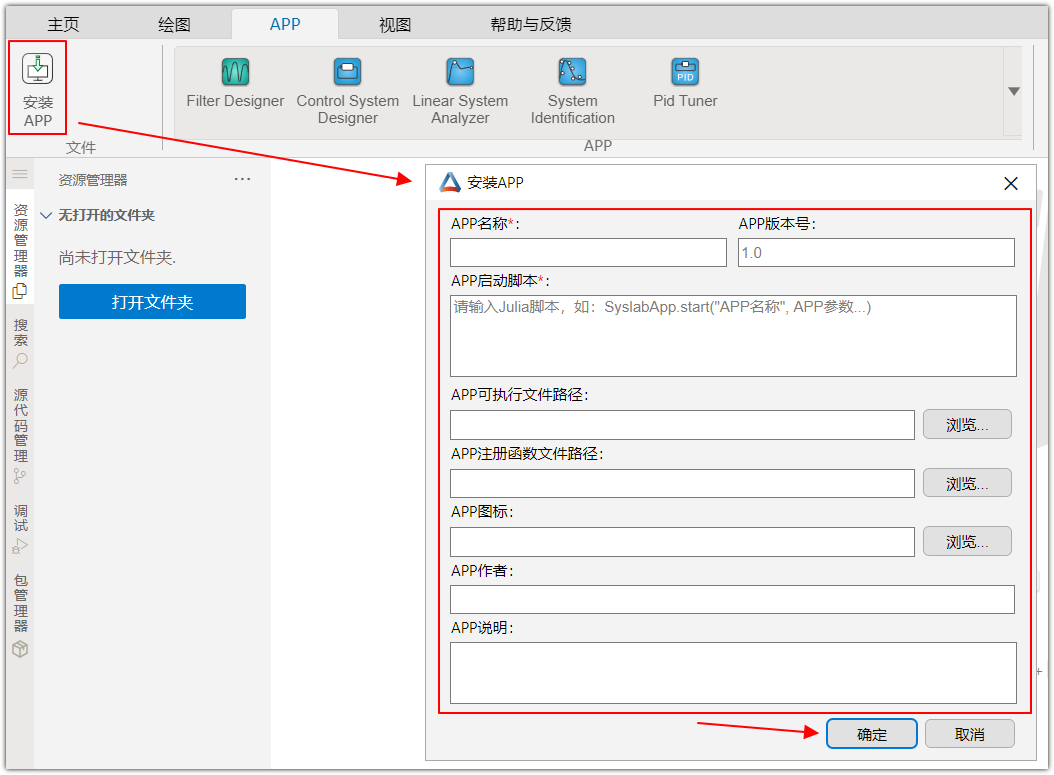Open the 搜索 search sidebar panel
1054x775 pixels.
point(20,343)
